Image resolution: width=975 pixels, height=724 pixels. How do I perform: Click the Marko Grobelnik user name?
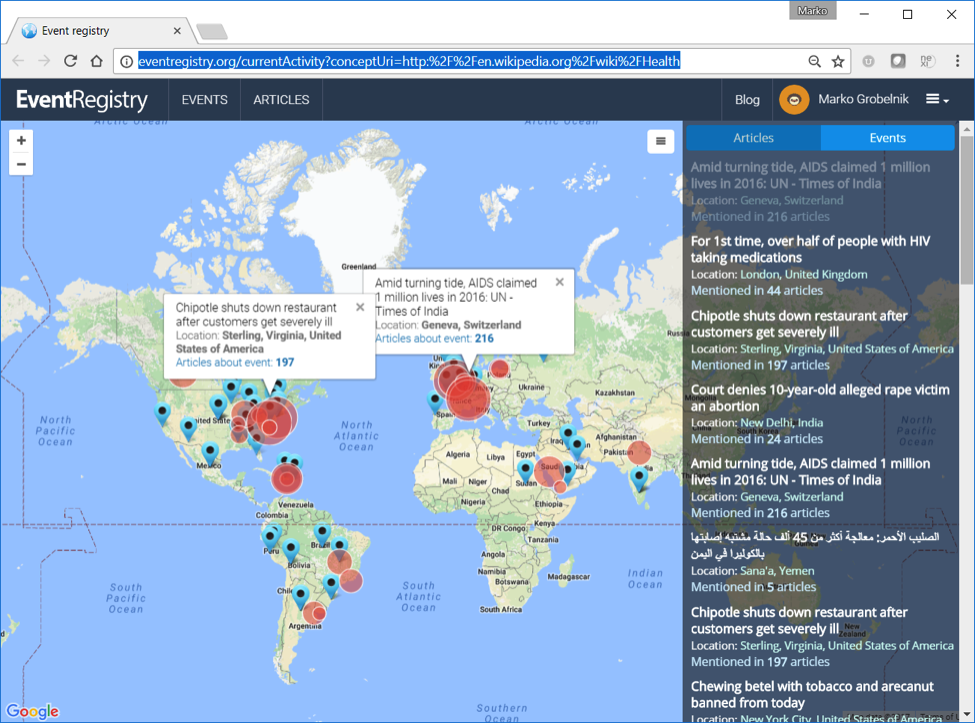[x=863, y=100]
